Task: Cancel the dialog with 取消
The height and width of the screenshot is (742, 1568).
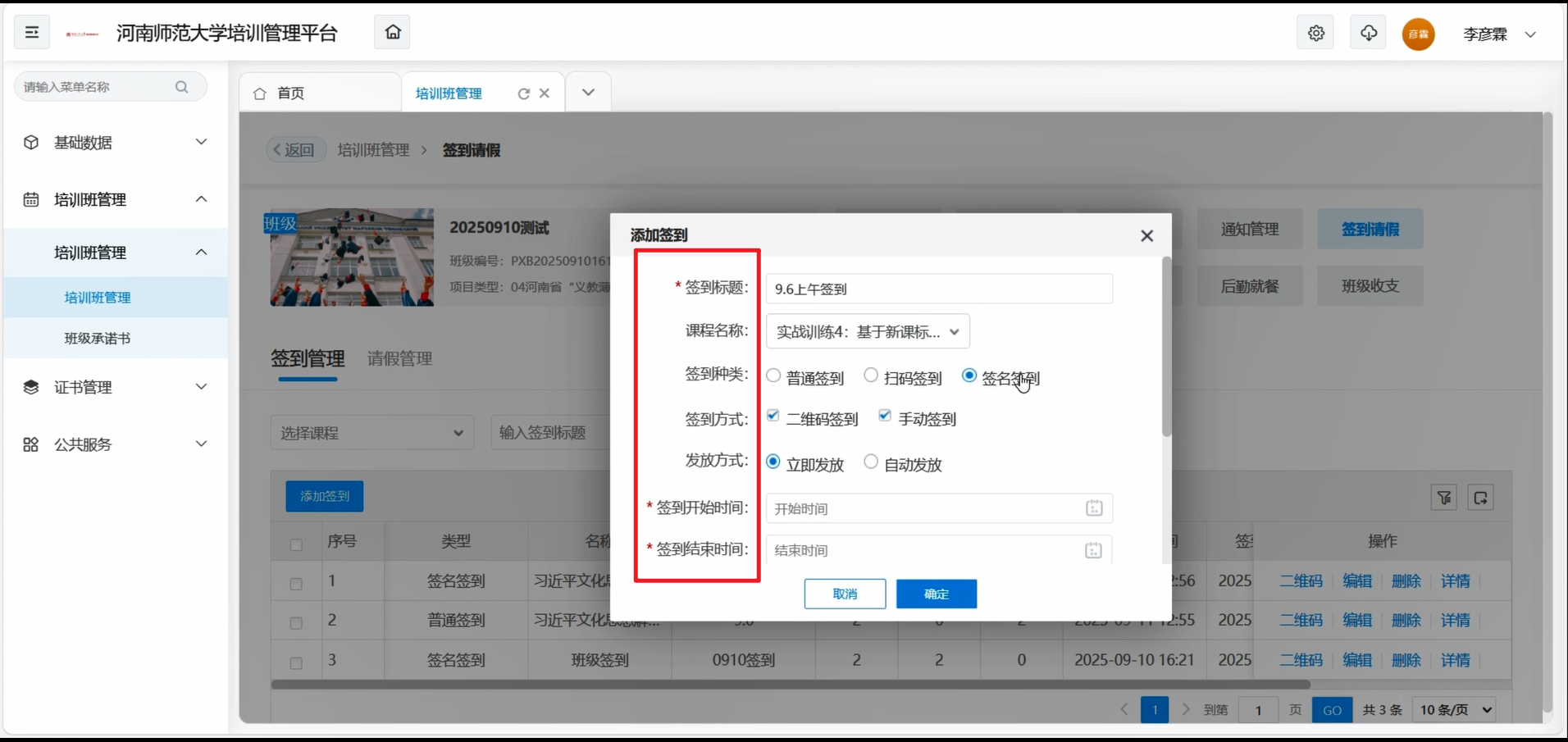Action: click(845, 594)
